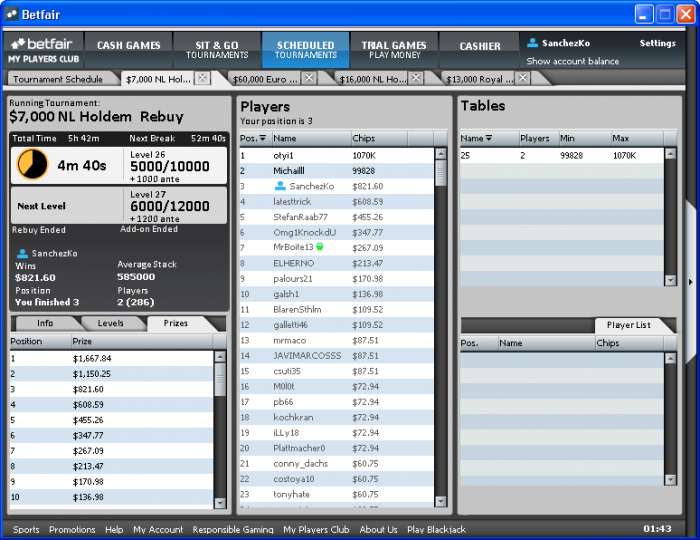Open the About Us link
This screenshot has height=540, width=700.
pyautogui.click(x=379, y=530)
